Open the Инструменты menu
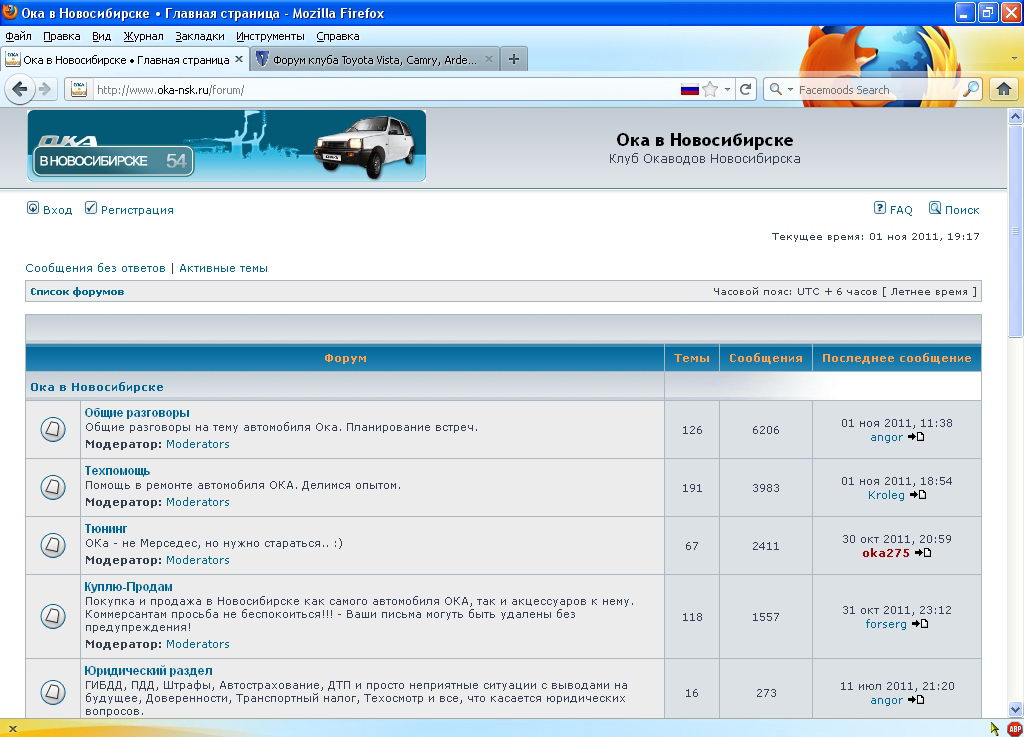This screenshot has width=1024, height=737. click(x=270, y=36)
